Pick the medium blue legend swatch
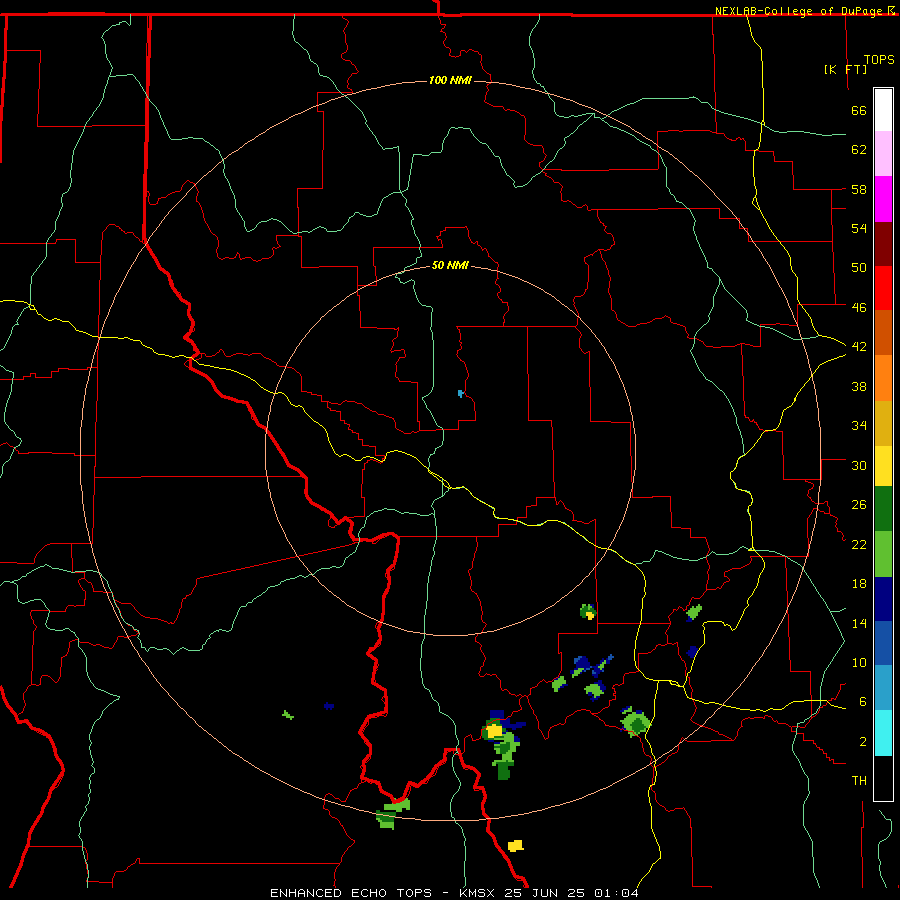This screenshot has height=900, width=900. pos(883,643)
